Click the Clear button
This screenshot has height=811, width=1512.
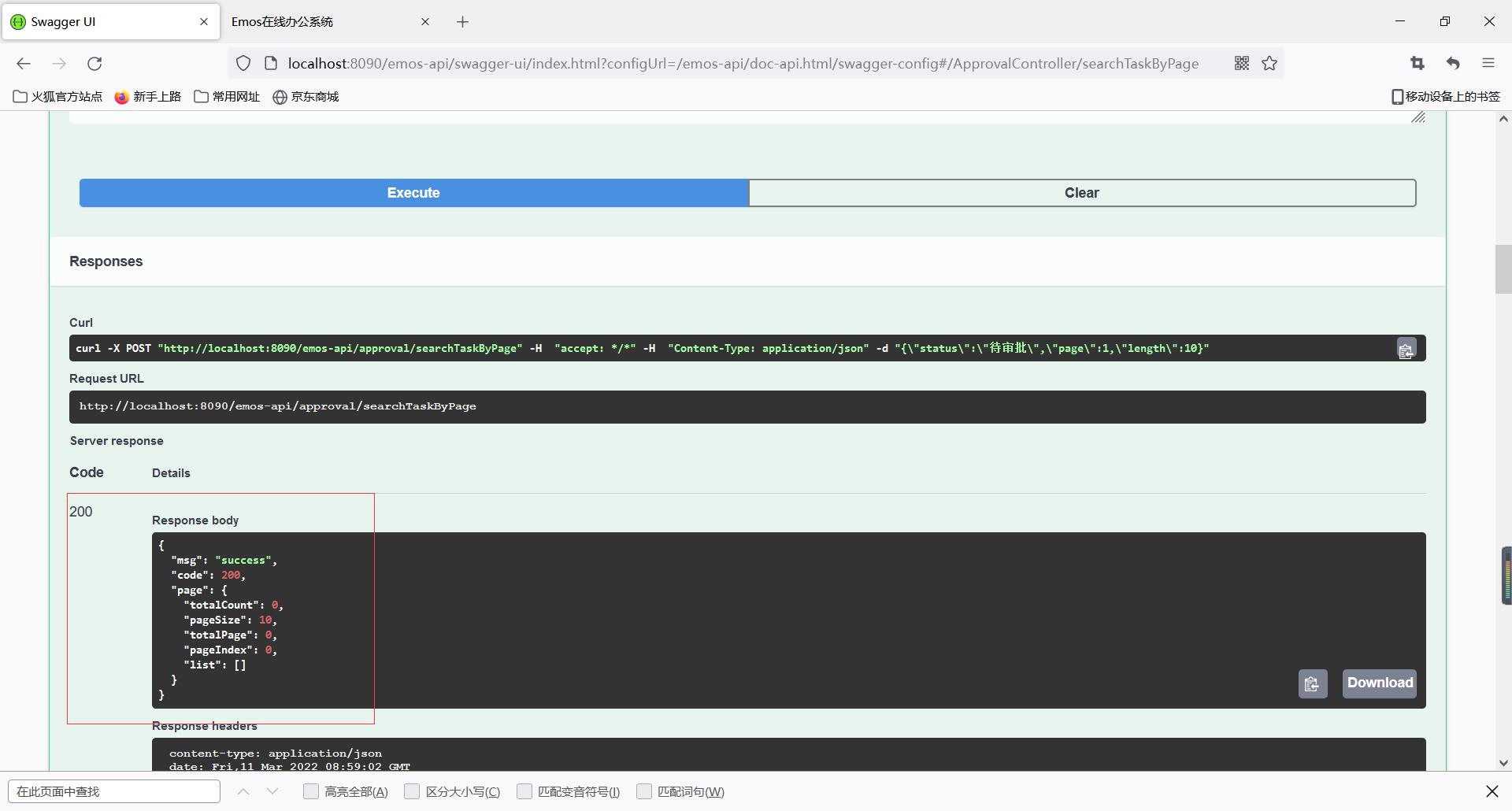click(x=1082, y=193)
